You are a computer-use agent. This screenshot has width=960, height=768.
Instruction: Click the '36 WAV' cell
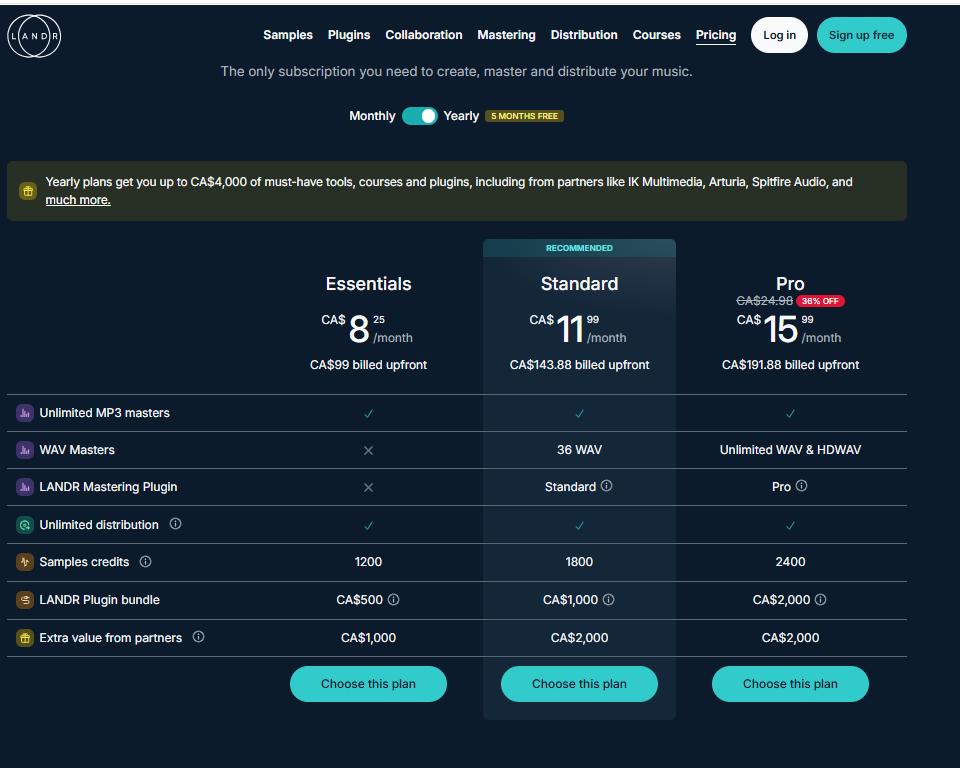coord(579,450)
